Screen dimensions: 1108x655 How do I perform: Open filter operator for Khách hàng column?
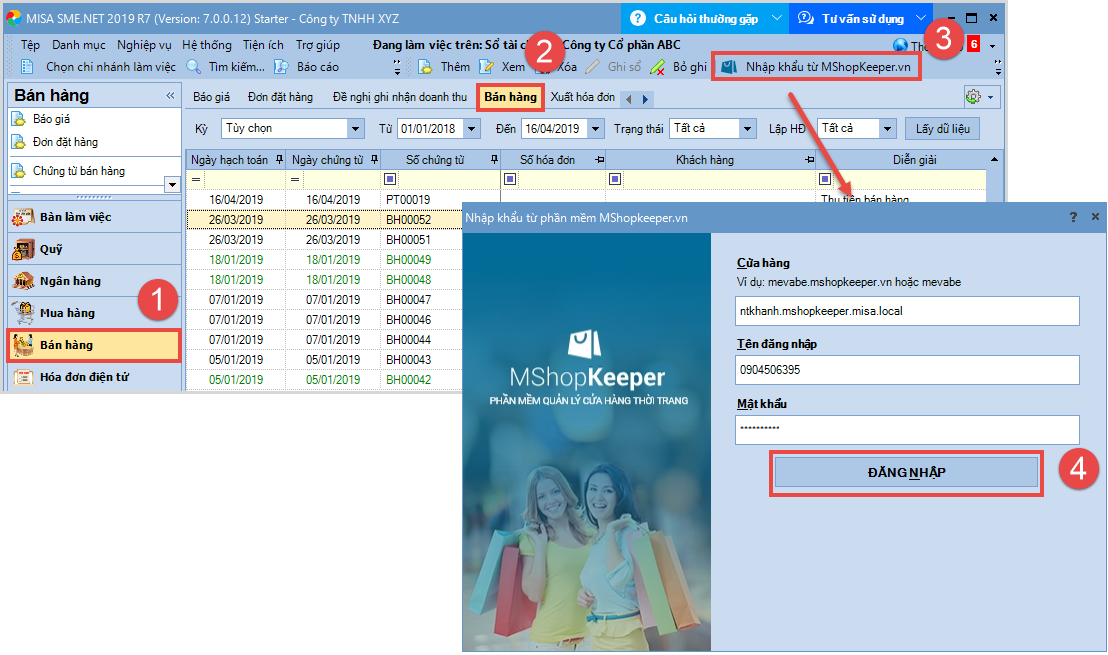click(x=615, y=179)
